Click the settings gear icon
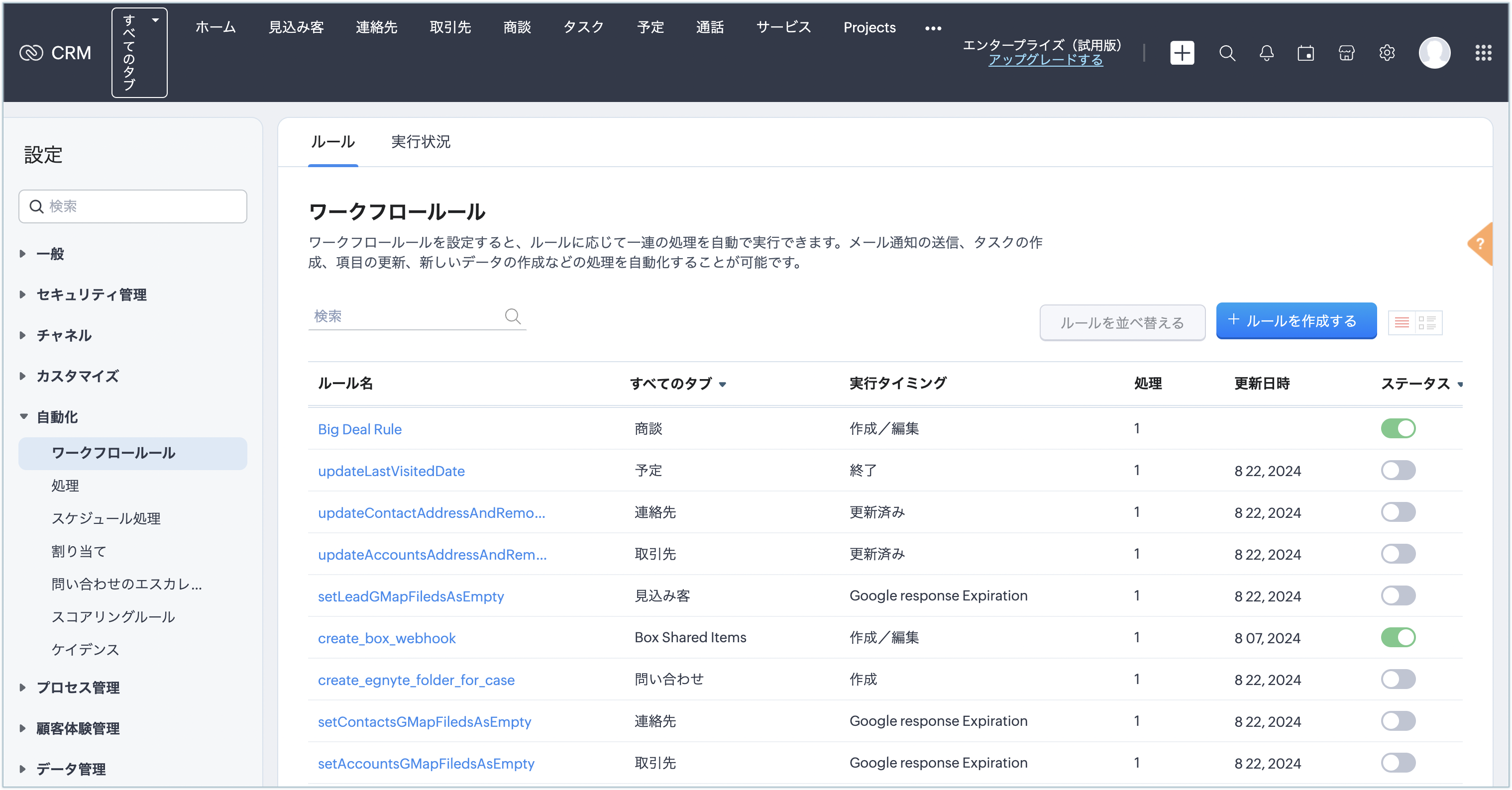This screenshot has height=790, width=1512. [1387, 53]
